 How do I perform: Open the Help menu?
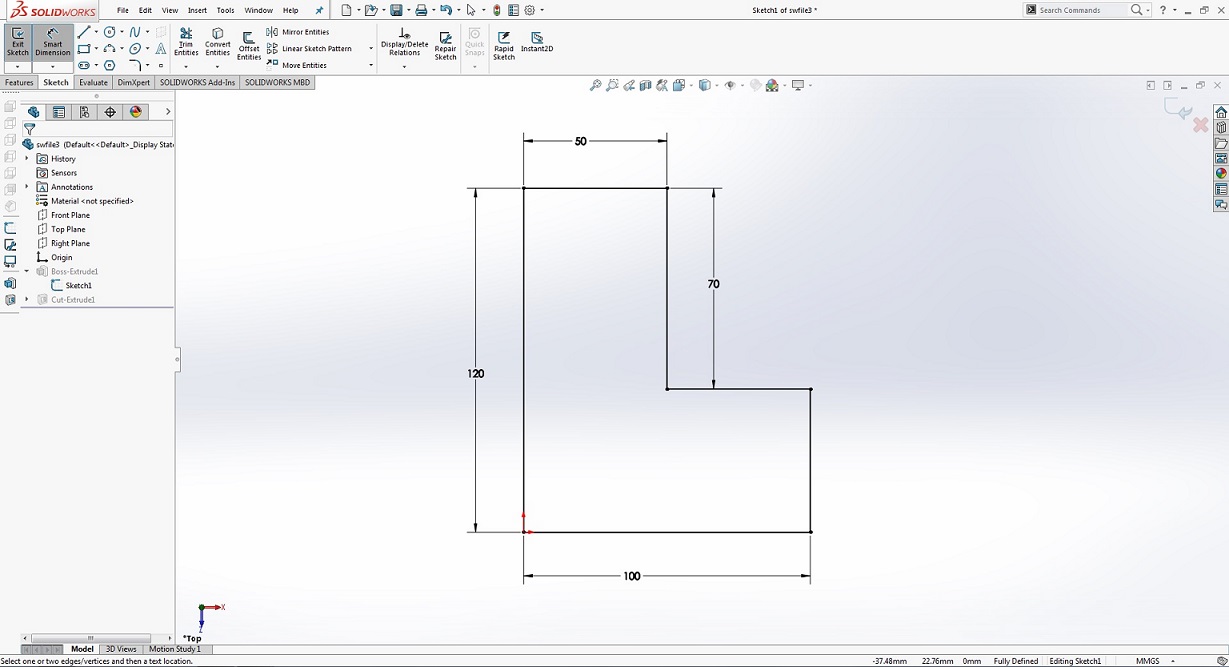(290, 10)
